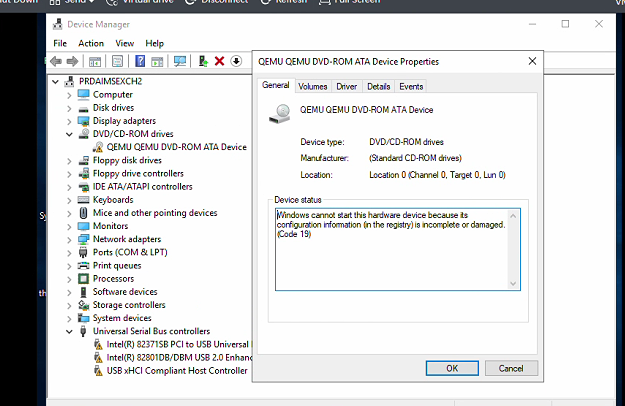Screen dimensions: 625x406
Task: Expand the Processors category arrow
Action: (69, 279)
